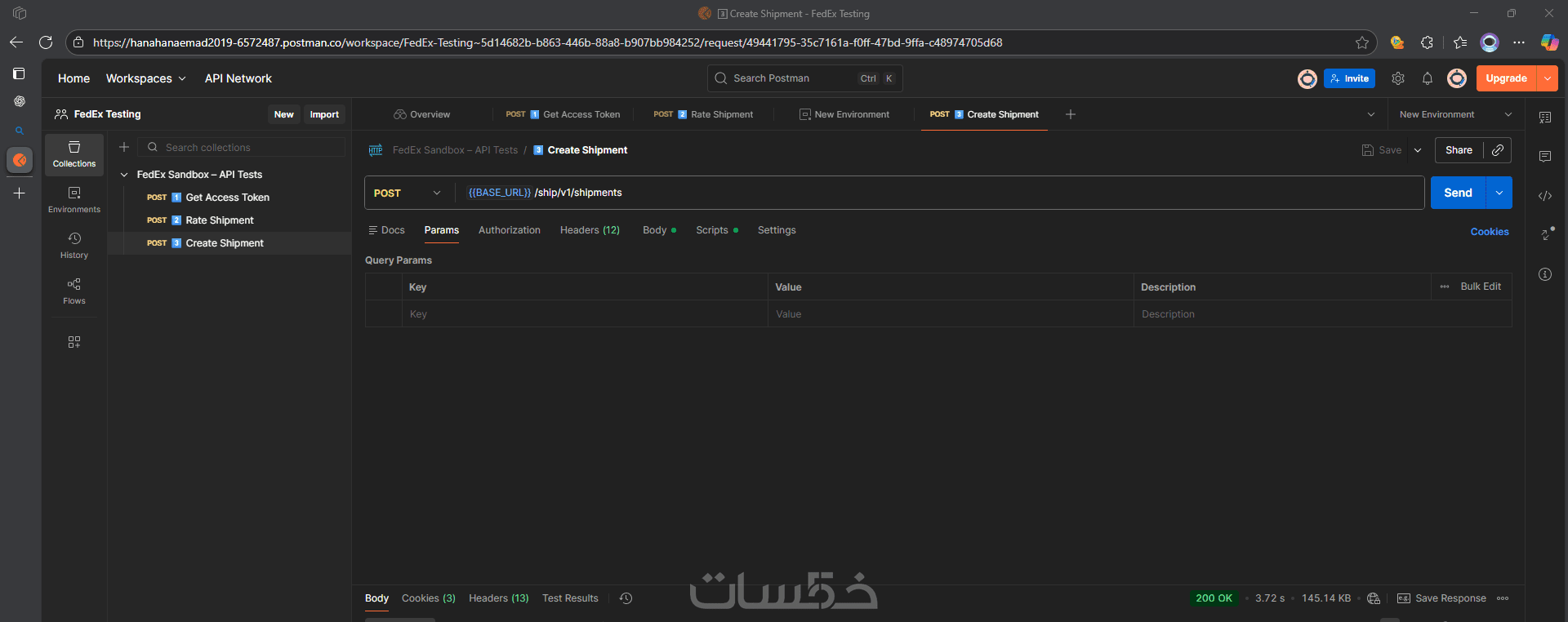Open the Headers (12) request tab
The width and height of the screenshot is (1568, 622).
pos(590,230)
